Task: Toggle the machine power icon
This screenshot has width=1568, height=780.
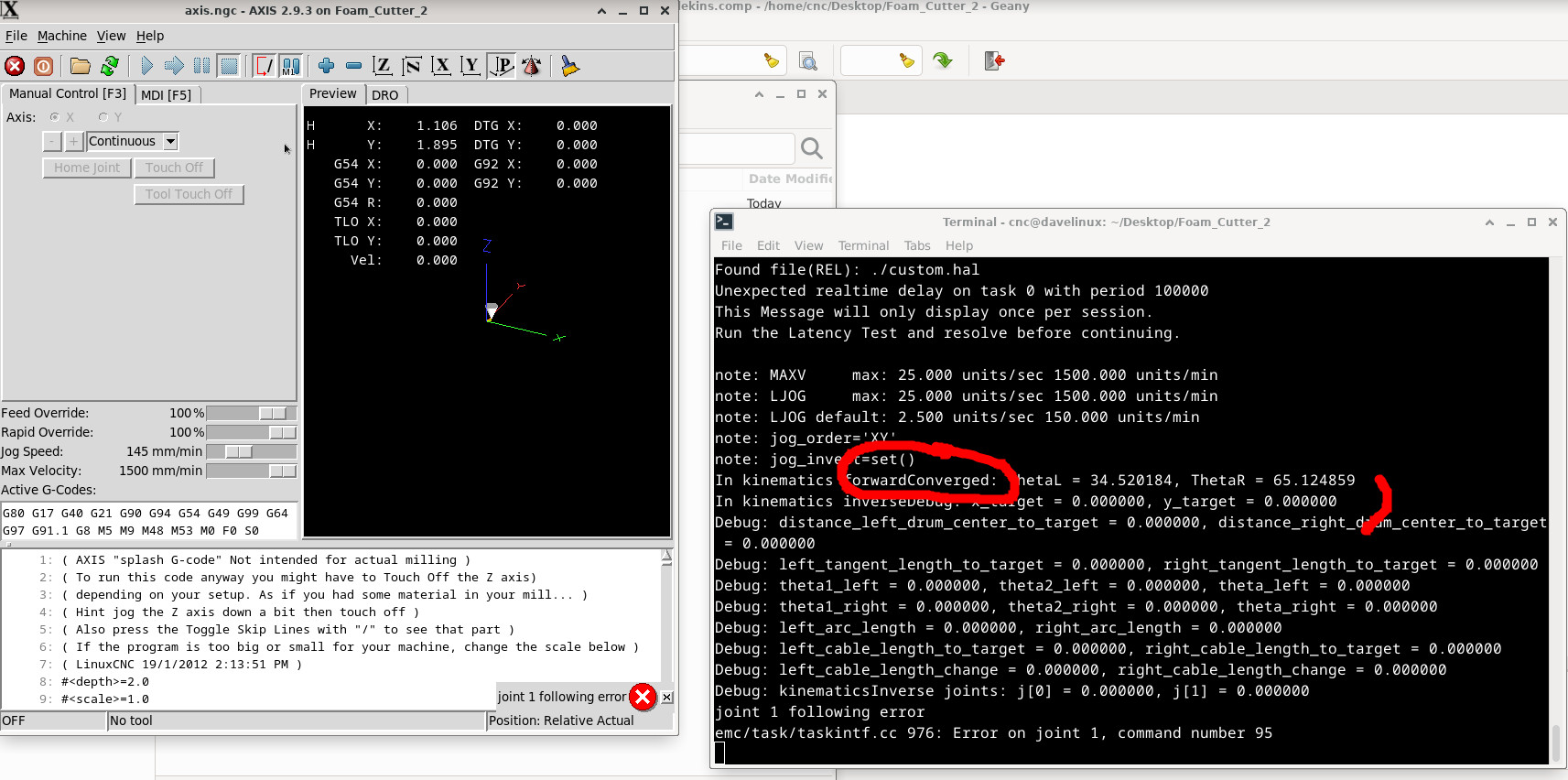Action: coord(43,66)
